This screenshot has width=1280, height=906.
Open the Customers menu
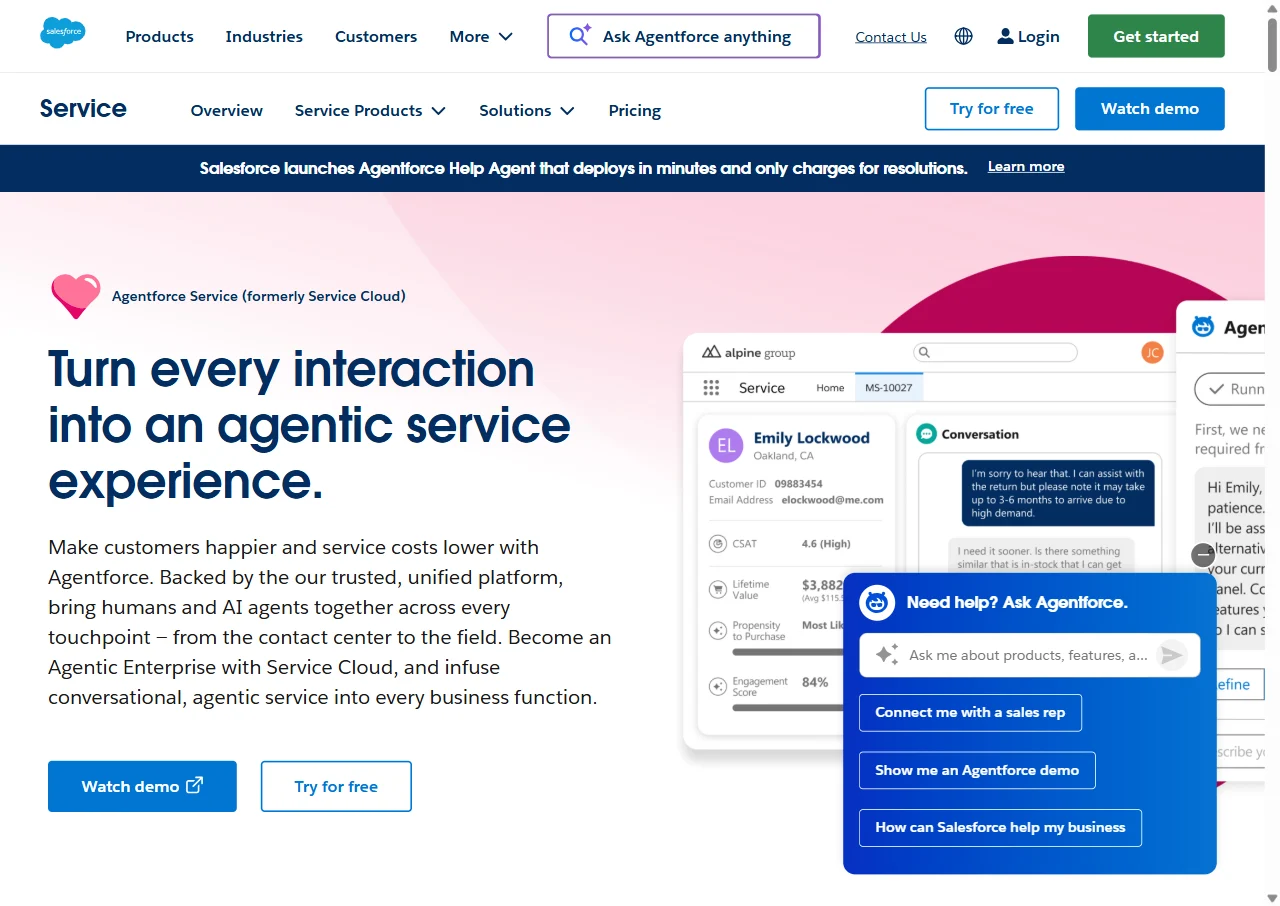[376, 36]
